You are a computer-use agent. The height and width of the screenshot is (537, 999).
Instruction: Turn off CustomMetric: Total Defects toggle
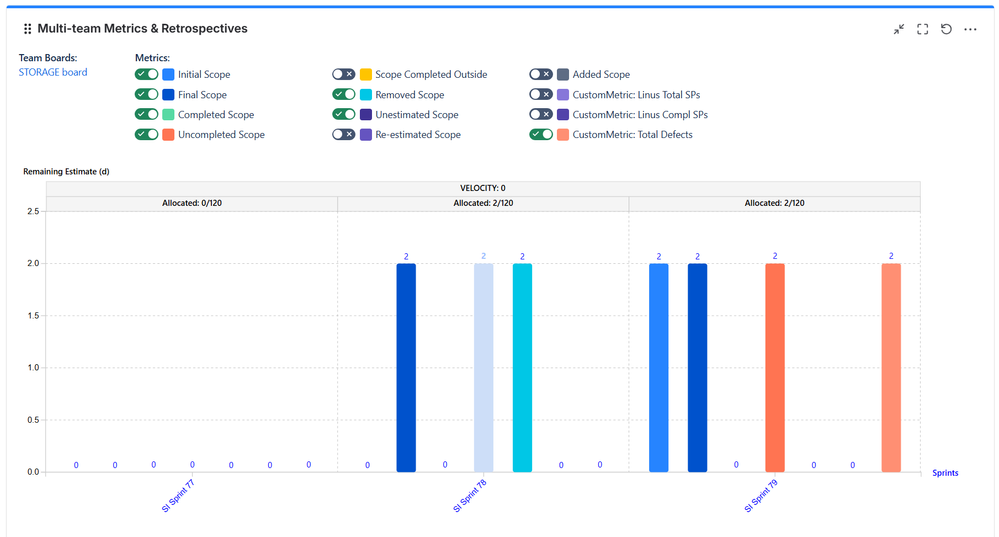(541, 134)
